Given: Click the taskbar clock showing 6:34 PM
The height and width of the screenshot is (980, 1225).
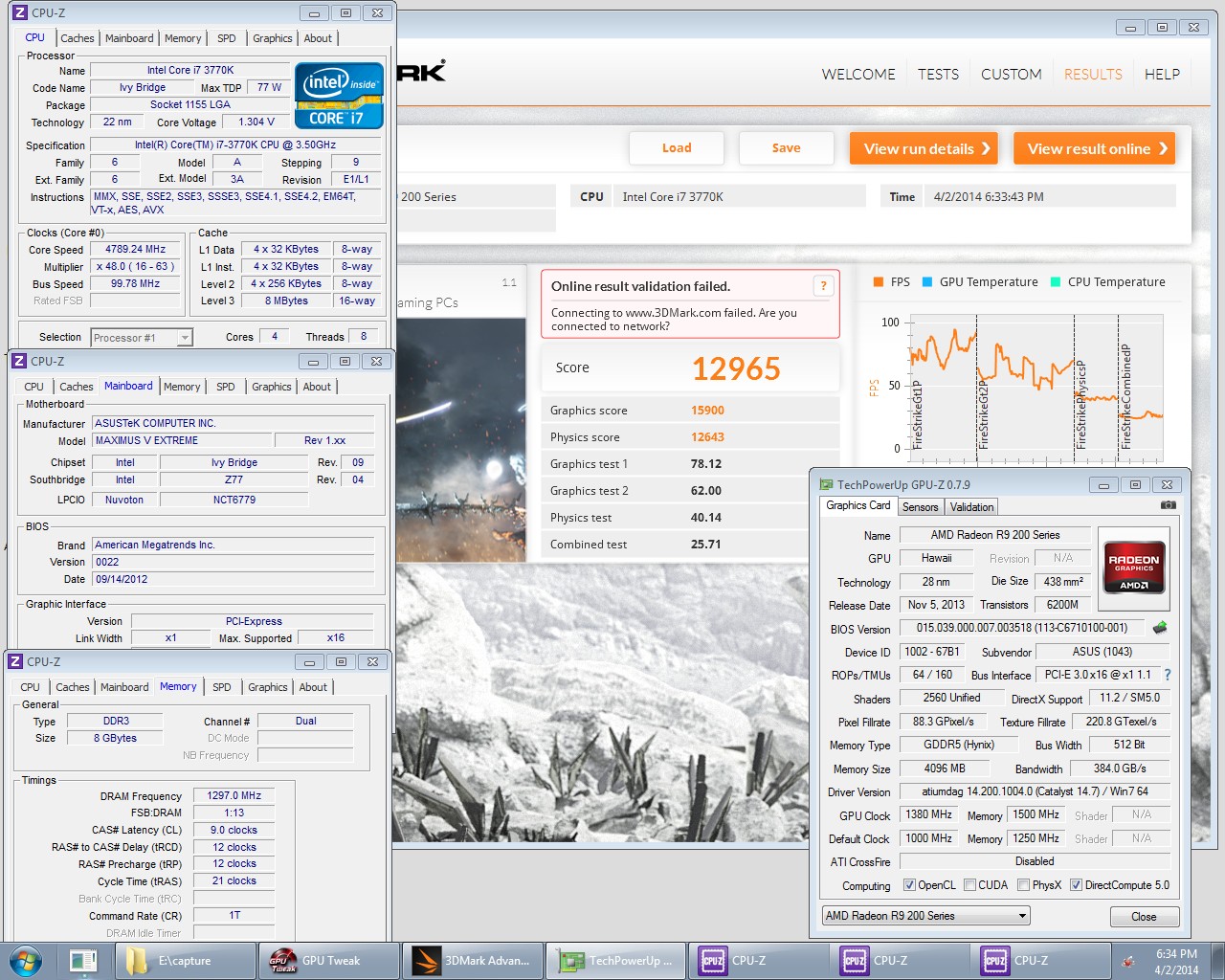Looking at the screenshot, I should (1176, 962).
